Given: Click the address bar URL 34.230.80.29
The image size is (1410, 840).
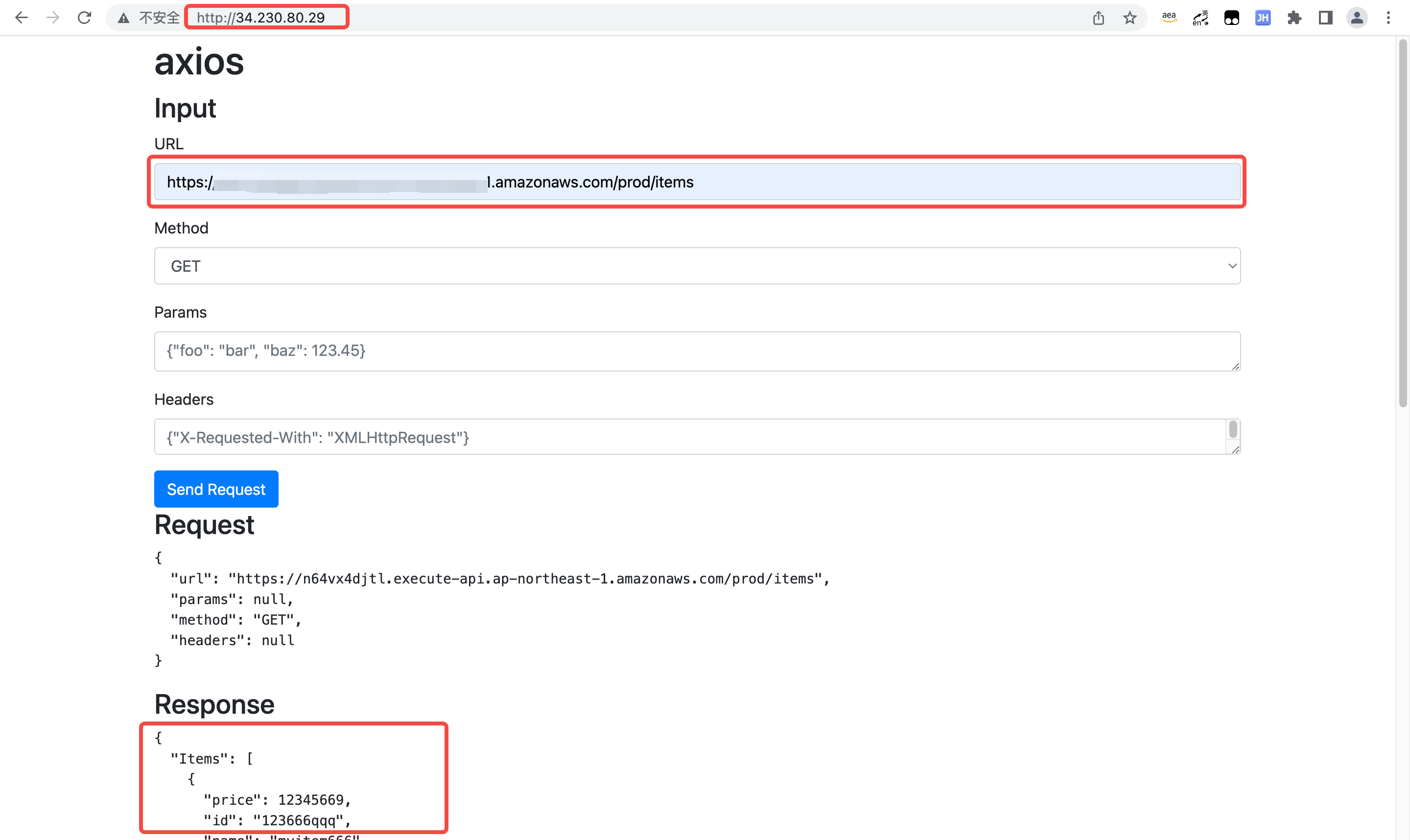Looking at the screenshot, I should click(x=261, y=18).
